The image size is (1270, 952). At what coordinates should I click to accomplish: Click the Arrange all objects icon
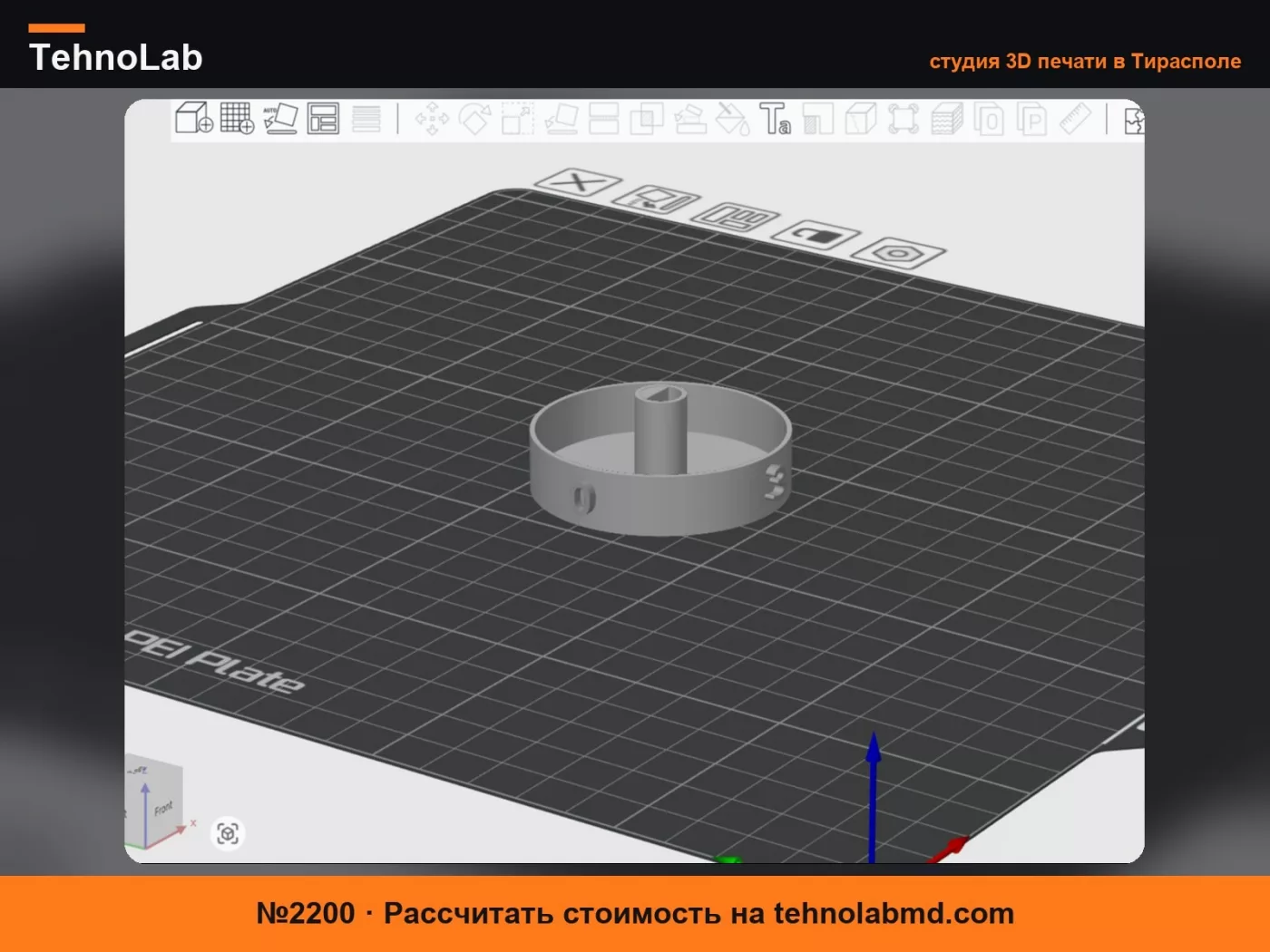click(323, 119)
